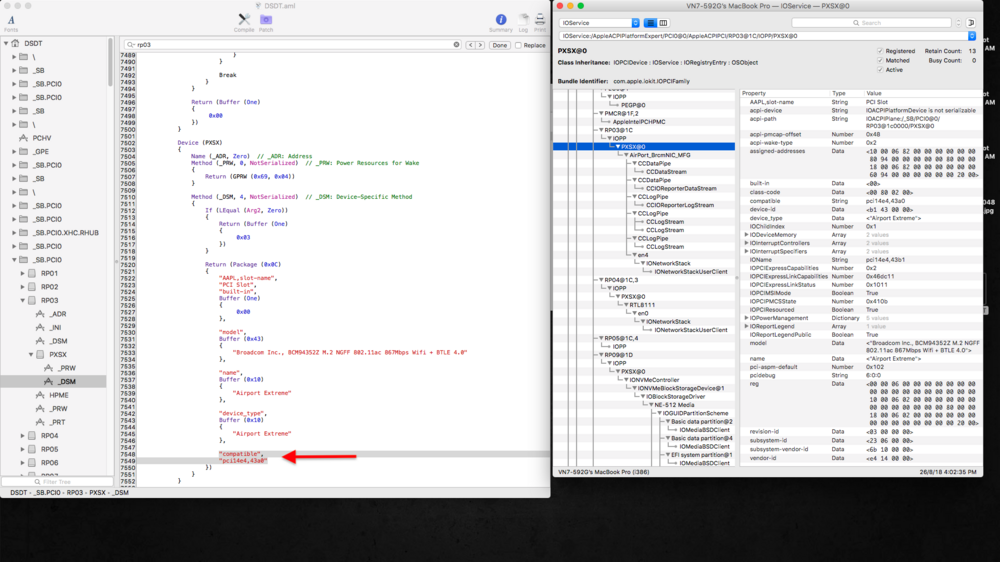The width and height of the screenshot is (1000, 562).
Task: Click the Filter Tree field
Action: click(x=57, y=482)
